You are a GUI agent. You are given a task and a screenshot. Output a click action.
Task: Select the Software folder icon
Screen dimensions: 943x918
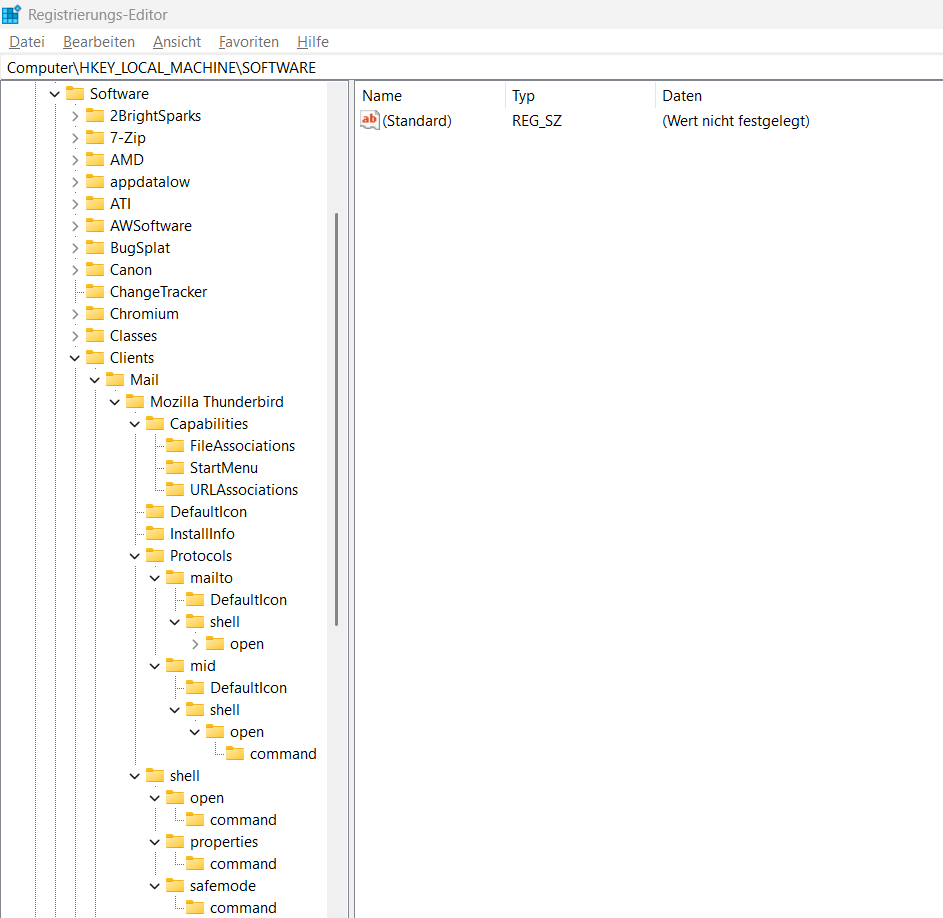pyautogui.click(x=75, y=94)
